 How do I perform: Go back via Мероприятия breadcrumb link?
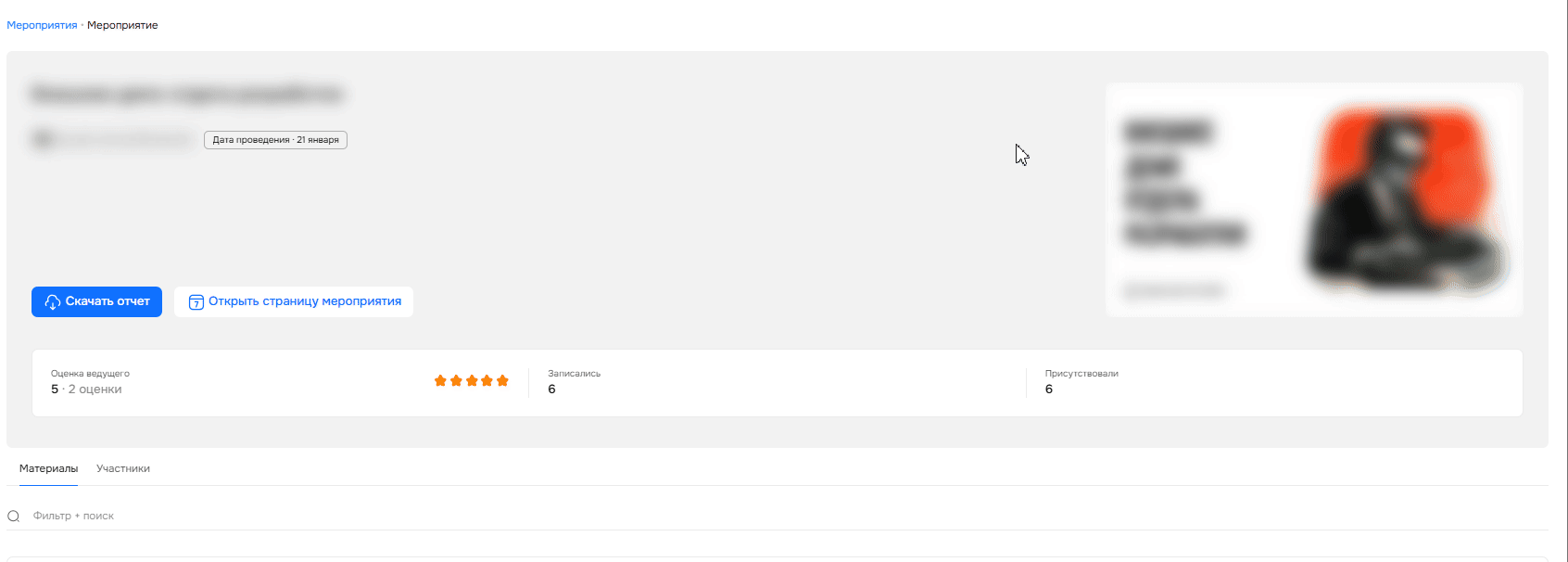pyautogui.click(x=42, y=25)
